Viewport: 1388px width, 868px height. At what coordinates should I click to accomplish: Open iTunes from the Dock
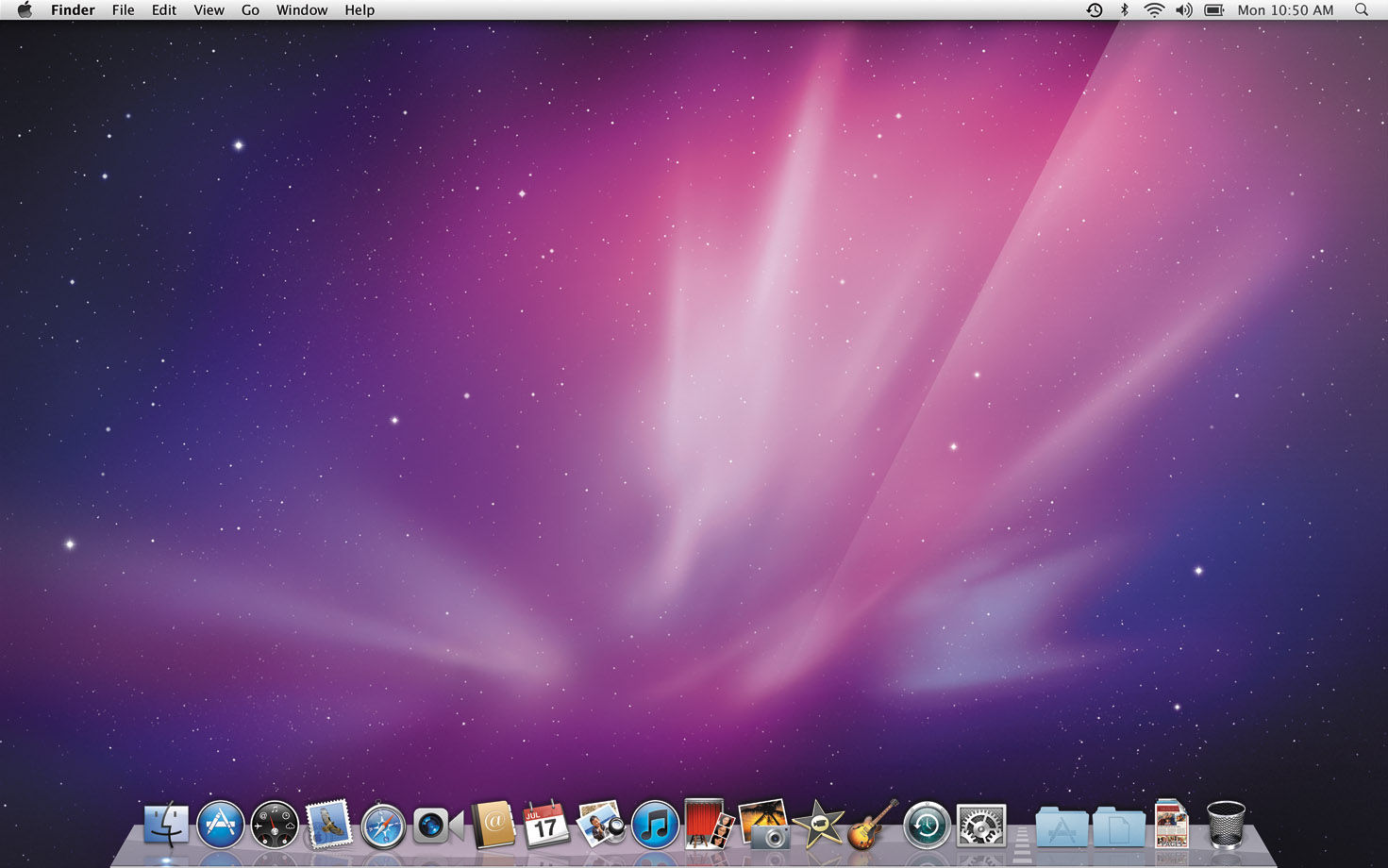point(654,826)
